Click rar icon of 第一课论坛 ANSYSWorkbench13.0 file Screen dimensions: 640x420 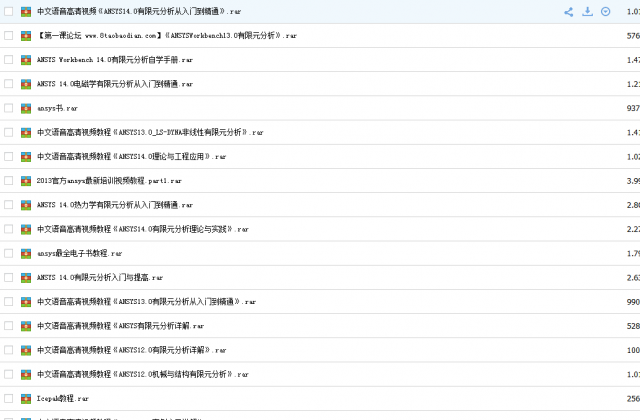coord(26,36)
